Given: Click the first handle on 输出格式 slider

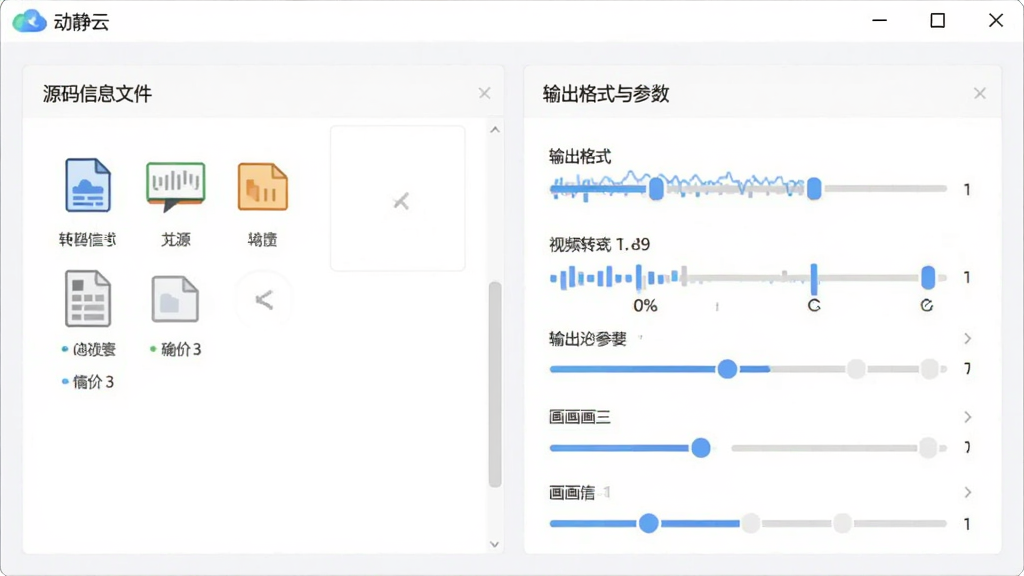Looking at the screenshot, I should tap(656, 189).
